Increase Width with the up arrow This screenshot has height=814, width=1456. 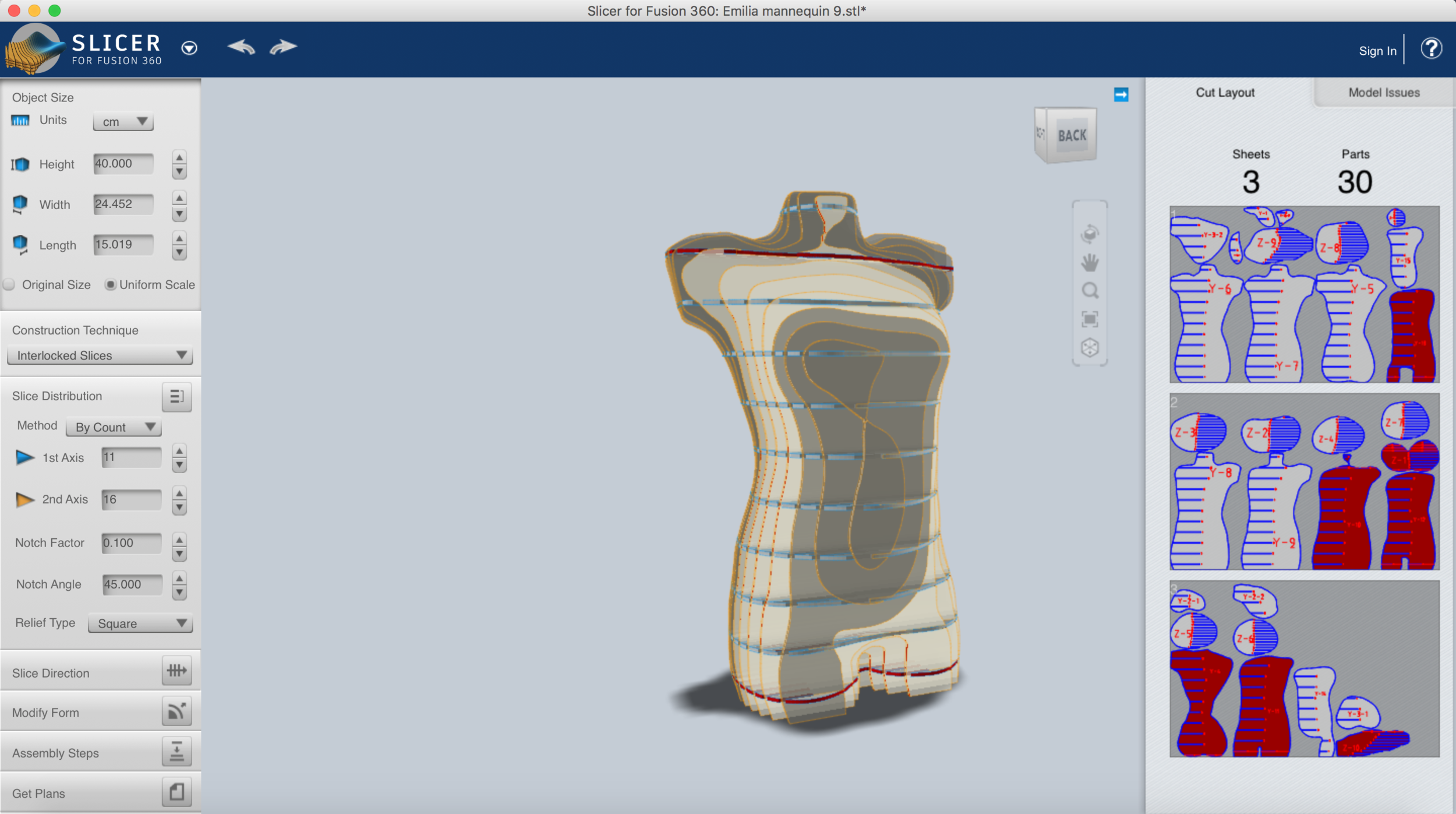179,198
